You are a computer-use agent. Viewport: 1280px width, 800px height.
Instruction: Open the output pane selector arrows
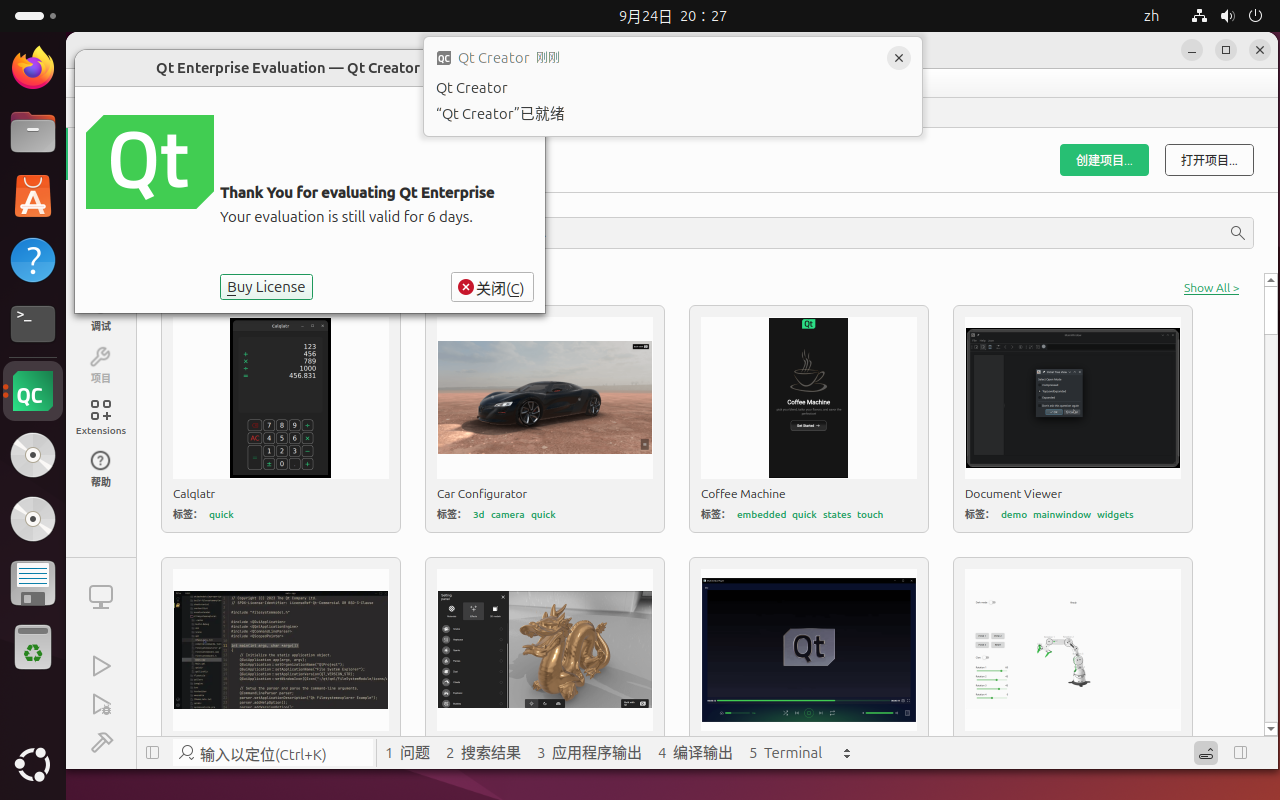tap(847, 753)
